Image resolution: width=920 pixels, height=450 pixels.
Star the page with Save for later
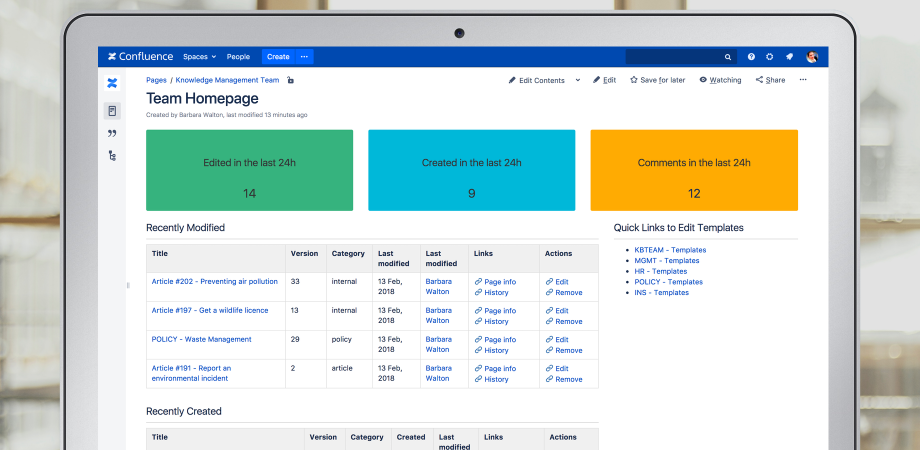(x=658, y=80)
